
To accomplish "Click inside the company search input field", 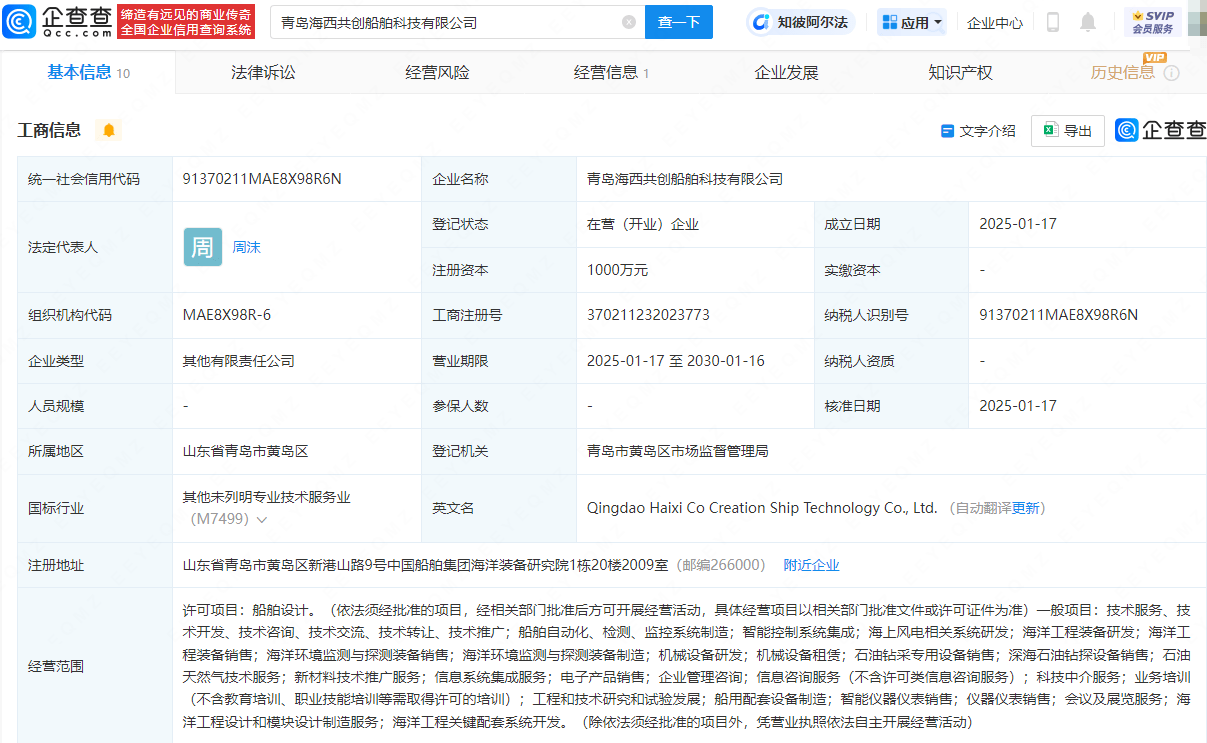I will (x=440, y=22).
